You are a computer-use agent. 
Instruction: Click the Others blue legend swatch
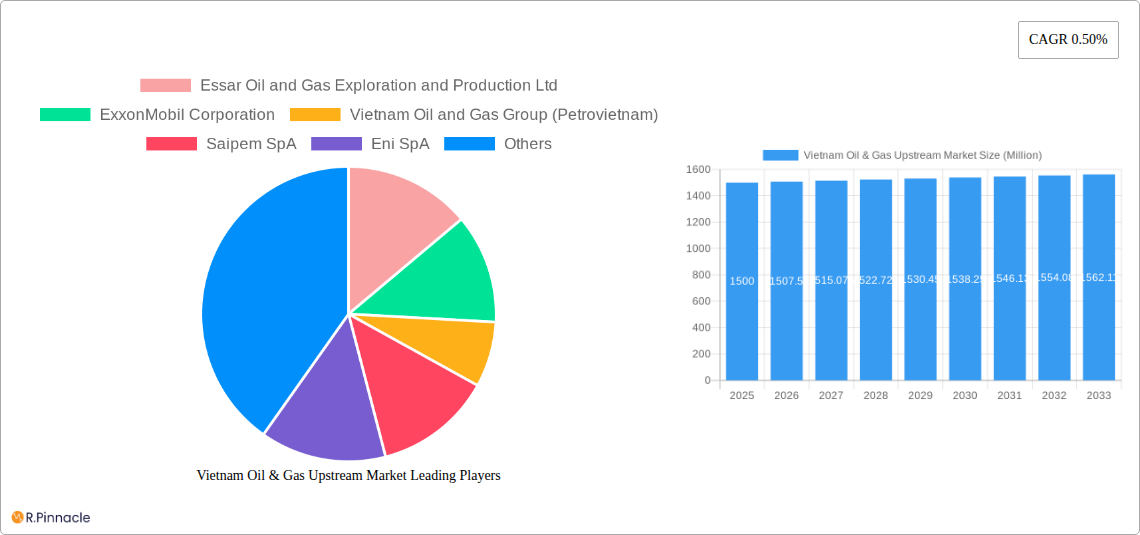[470, 144]
